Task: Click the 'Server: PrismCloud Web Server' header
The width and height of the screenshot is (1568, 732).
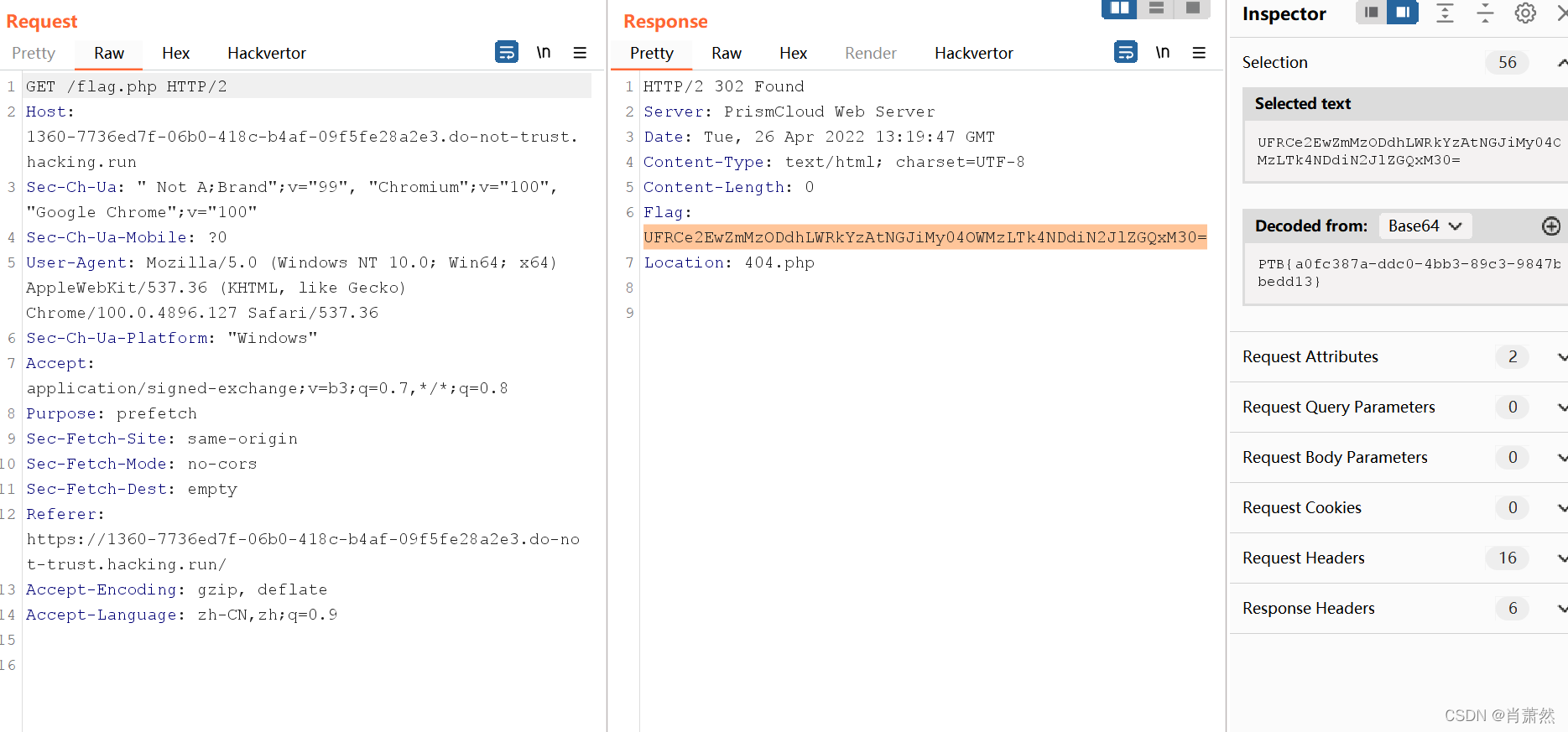Action: (789, 112)
